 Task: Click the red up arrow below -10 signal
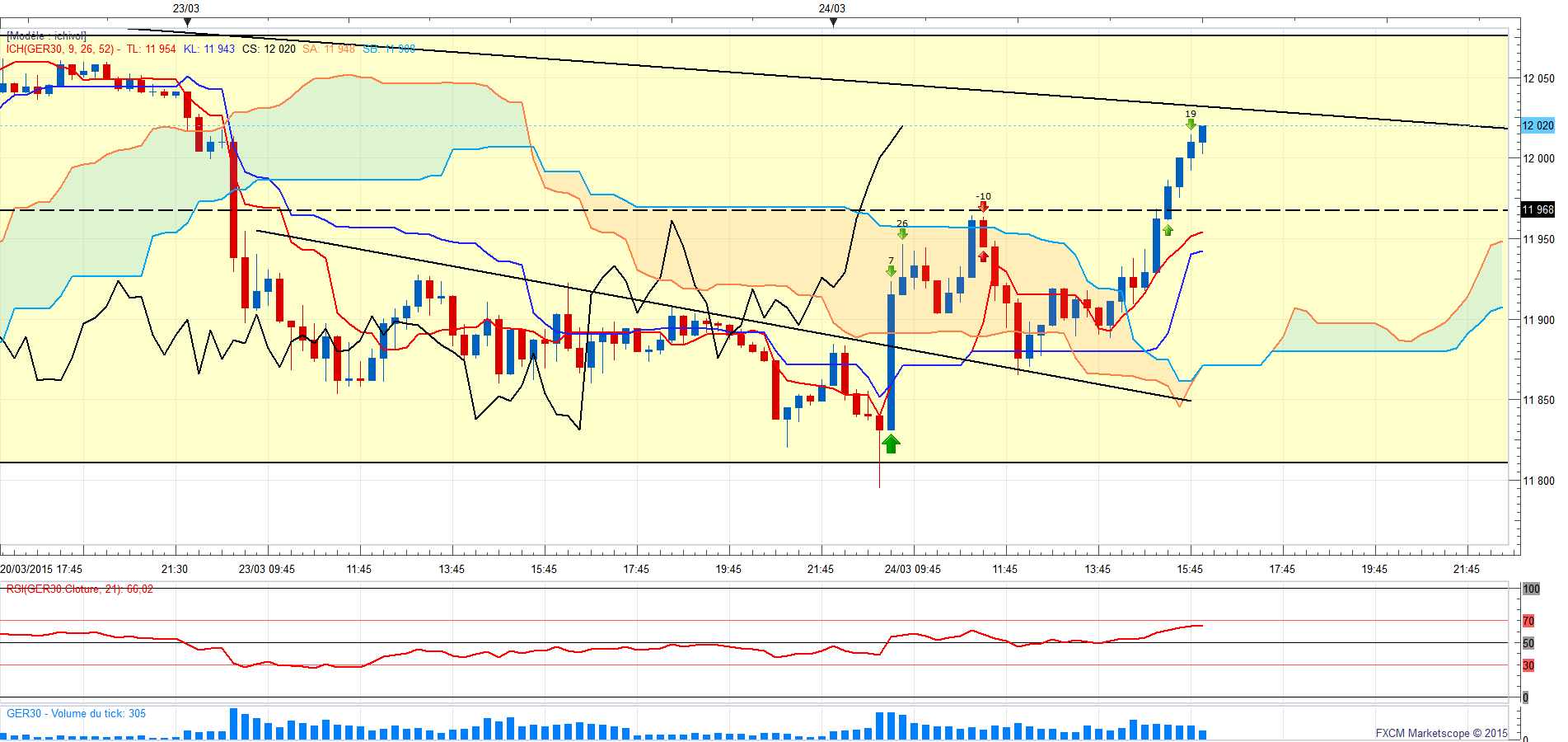[x=983, y=256]
